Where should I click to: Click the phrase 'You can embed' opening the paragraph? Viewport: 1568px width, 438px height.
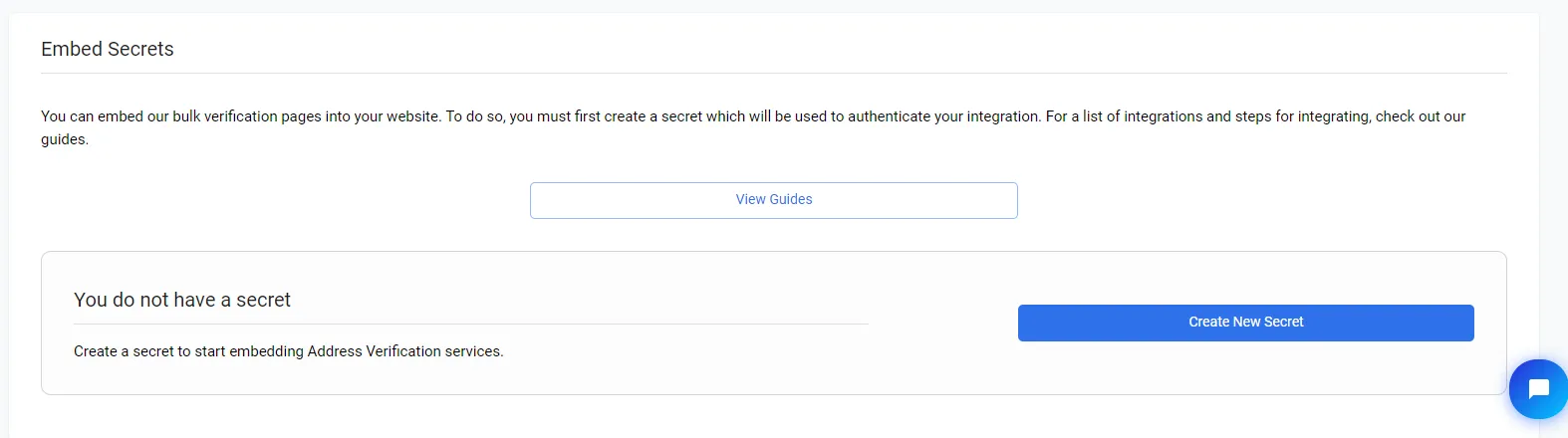pyautogui.click(x=92, y=116)
